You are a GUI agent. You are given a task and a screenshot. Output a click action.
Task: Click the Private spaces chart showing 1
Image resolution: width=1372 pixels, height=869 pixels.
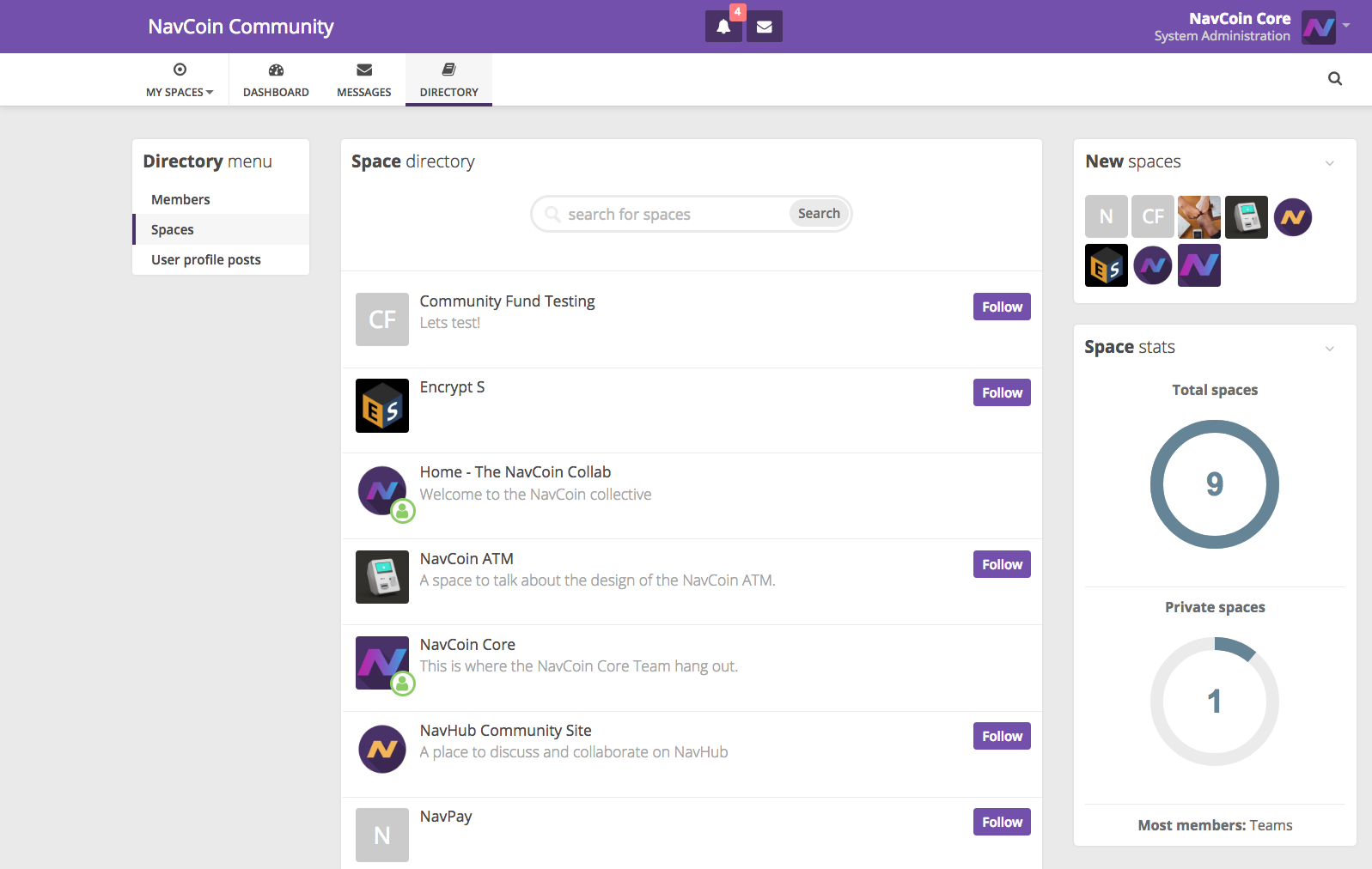1215,702
